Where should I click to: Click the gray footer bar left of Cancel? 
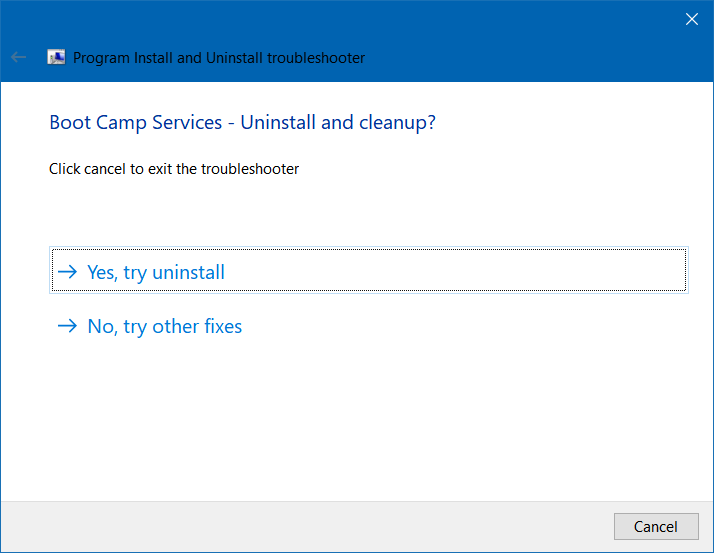(300, 526)
